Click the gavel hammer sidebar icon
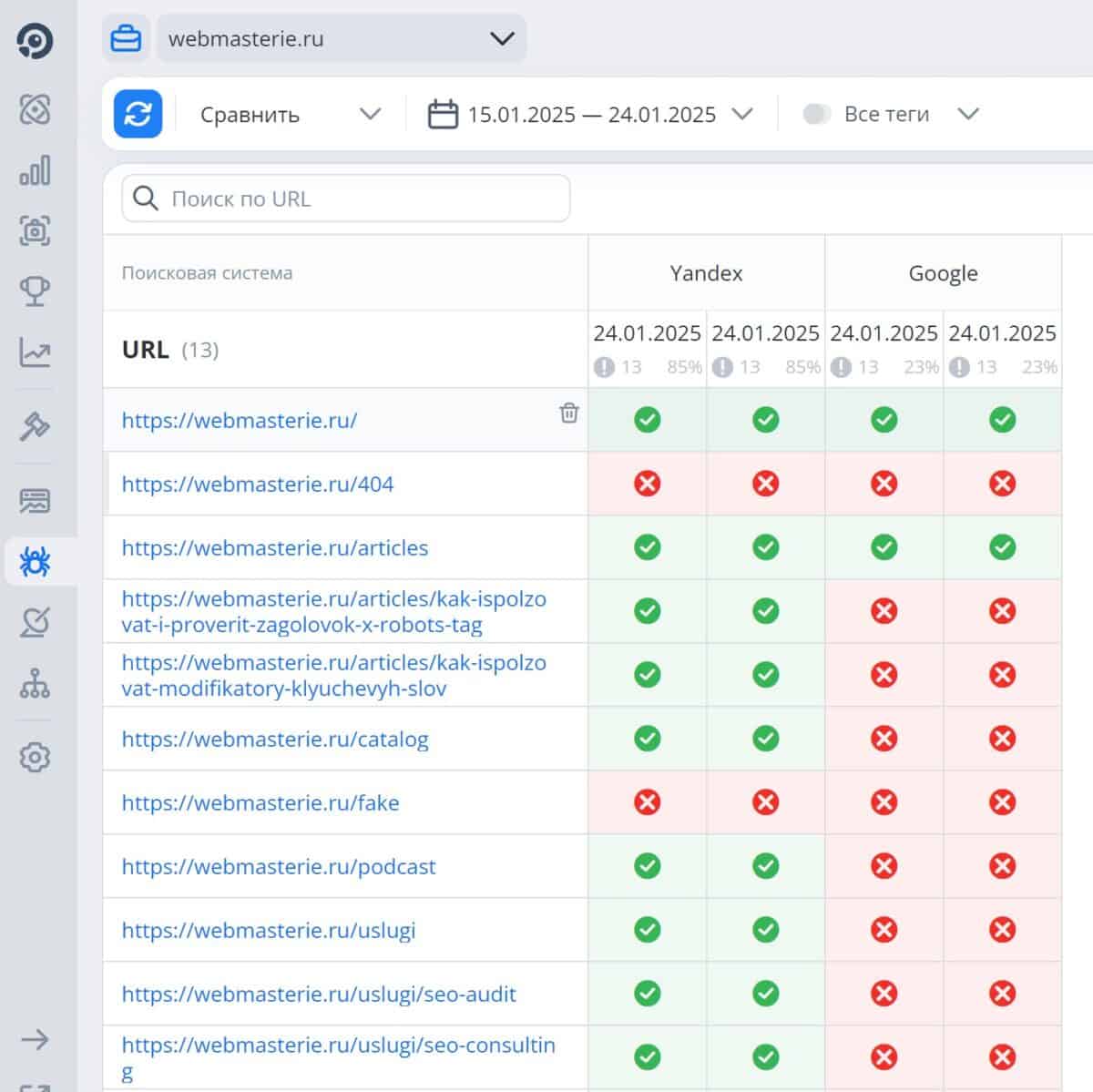Image resolution: width=1093 pixels, height=1092 pixels. [x=35, y=425]
